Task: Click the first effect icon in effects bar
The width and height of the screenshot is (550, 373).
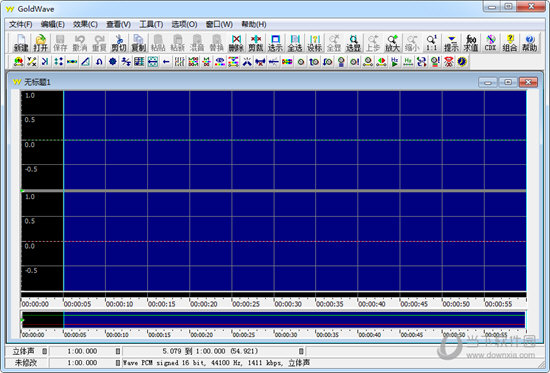Action: coord(18,62)
